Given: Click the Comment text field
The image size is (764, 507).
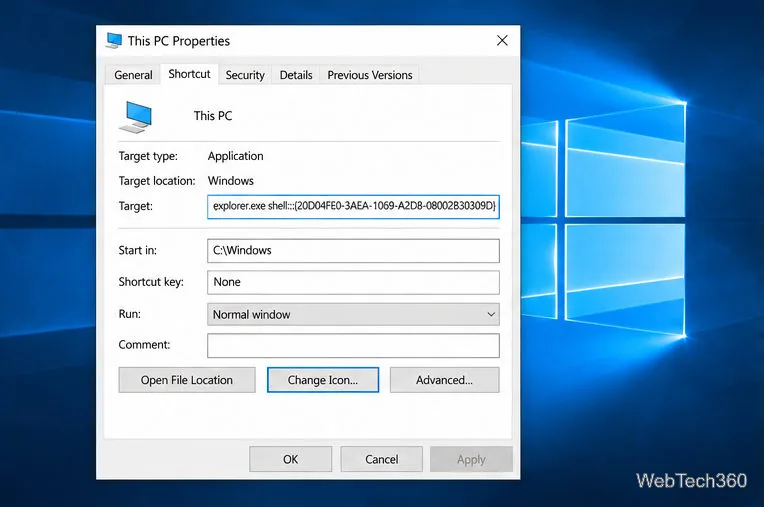Looking at the screenshot, I should click(353, 345).
